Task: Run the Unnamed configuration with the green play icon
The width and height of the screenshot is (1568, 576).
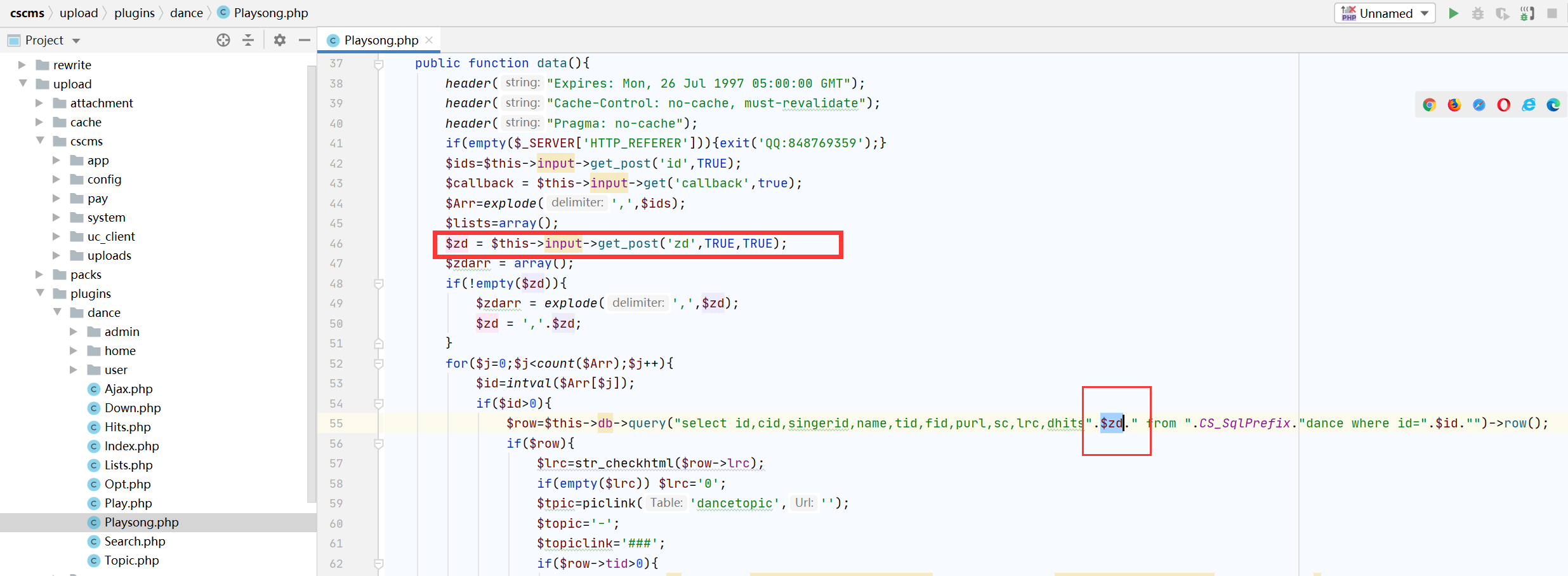Action: tap(1453, 13)
